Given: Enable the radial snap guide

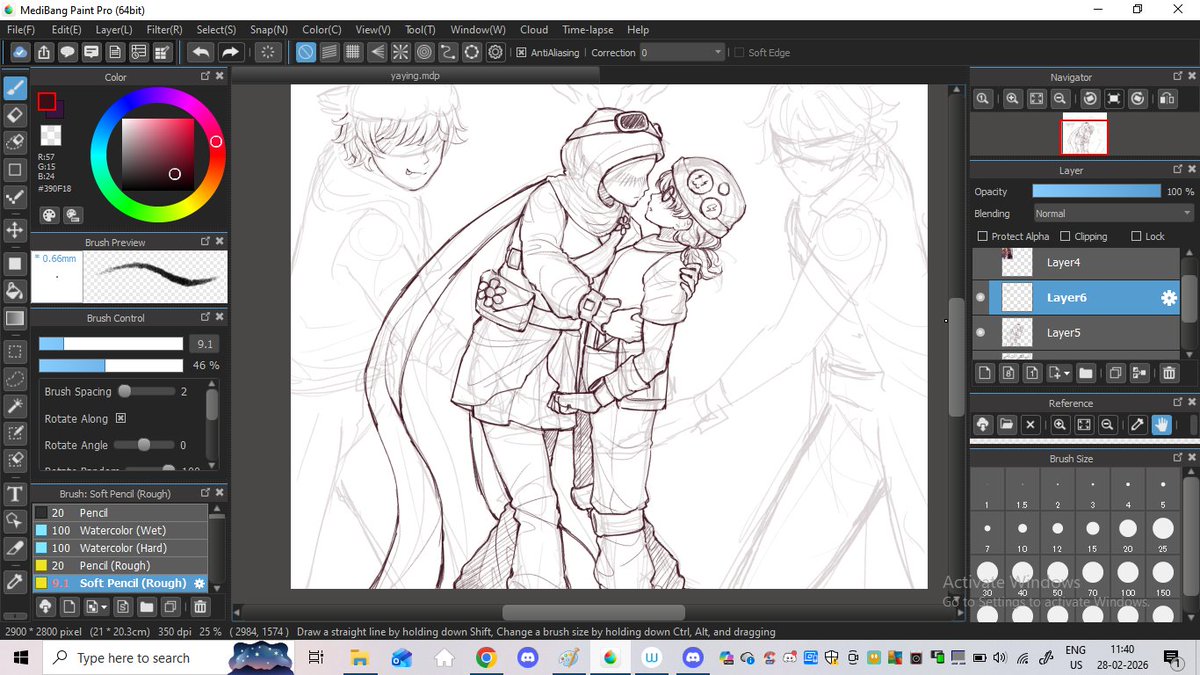Looking at the screenshot, I should (x=400, y=52).
